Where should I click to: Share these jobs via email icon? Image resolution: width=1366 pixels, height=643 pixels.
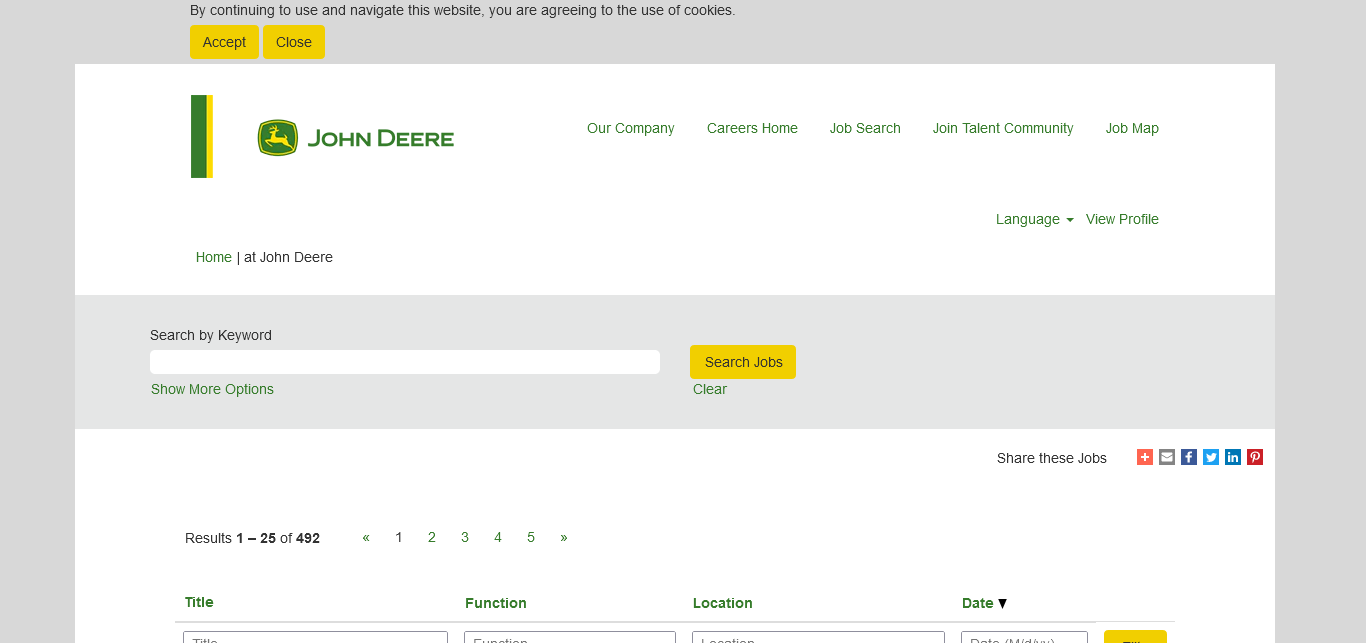click(x=1167, y=457)
